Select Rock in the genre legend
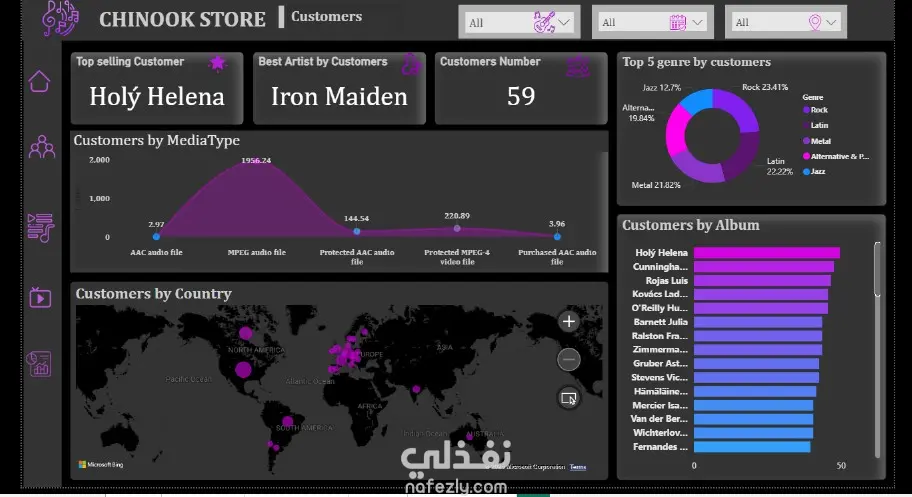Image resolution: width=912 pixels, height=497 pixels. [x=815, y=109]
